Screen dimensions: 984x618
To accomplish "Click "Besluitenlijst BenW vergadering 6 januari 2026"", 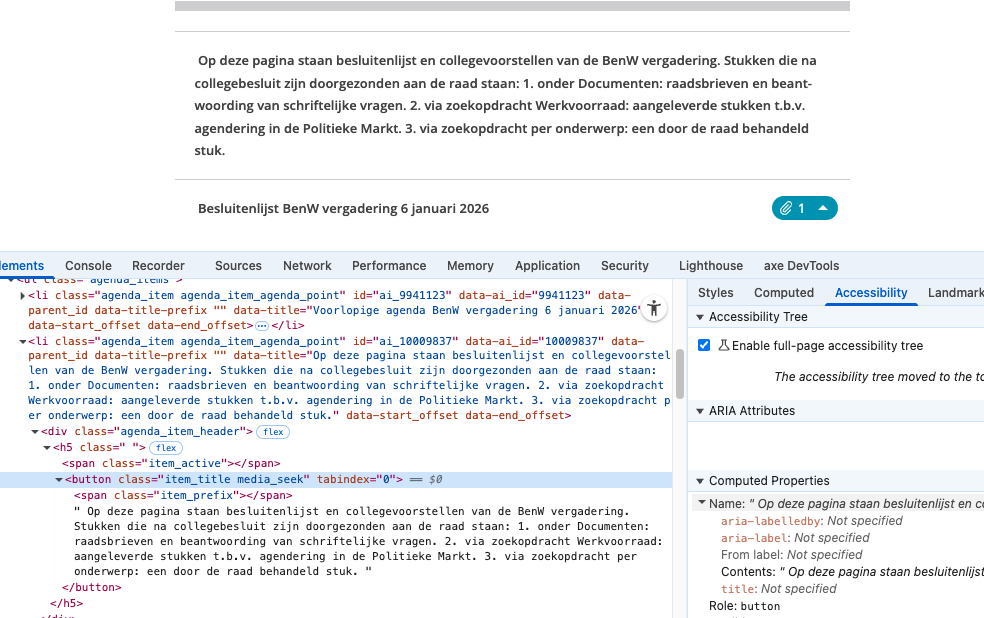I will pos(343,208).
